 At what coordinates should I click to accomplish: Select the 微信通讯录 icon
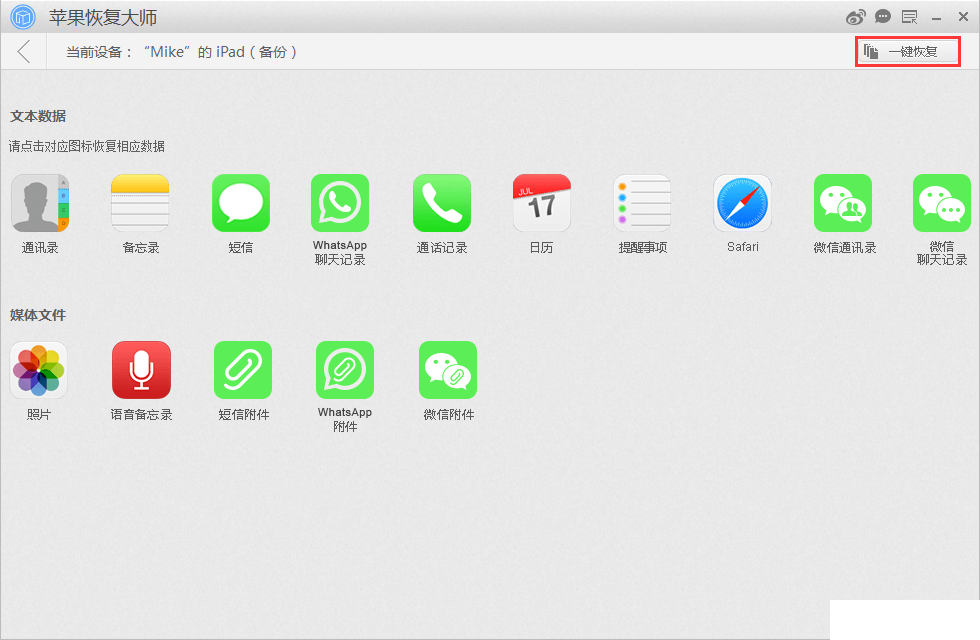click(x=843, y=203)
